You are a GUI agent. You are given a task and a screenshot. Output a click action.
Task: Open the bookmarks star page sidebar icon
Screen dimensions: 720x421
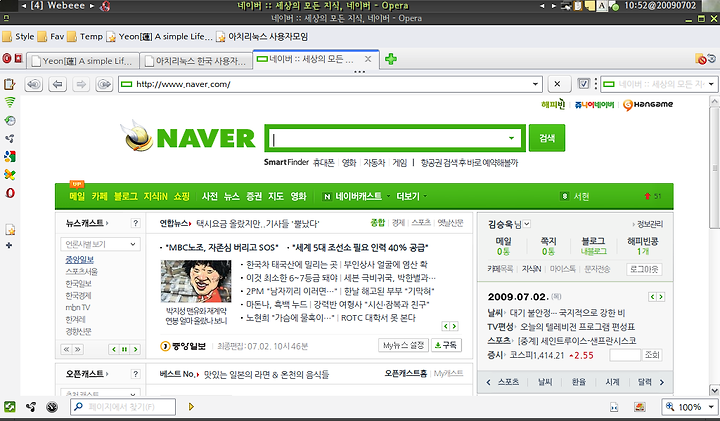coord(10,230)
